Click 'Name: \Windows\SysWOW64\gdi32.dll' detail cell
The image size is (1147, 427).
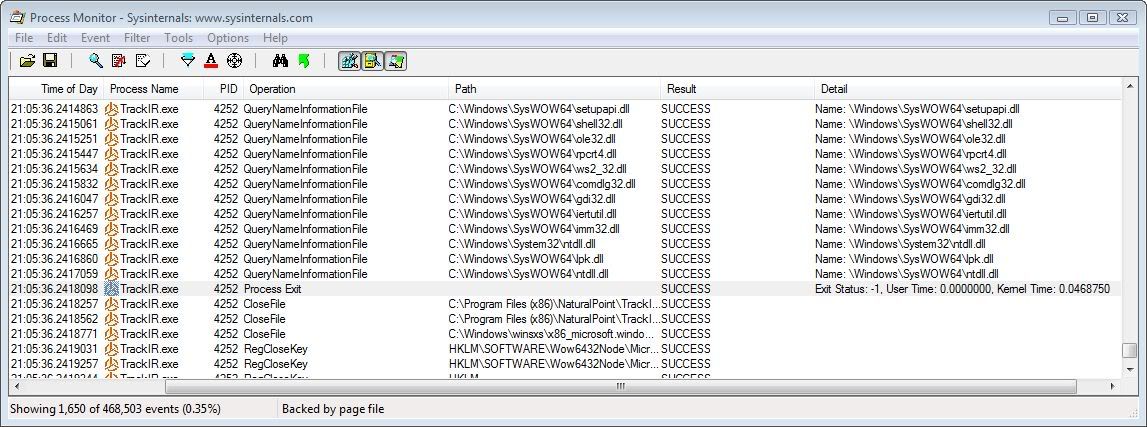click(909, 199)
